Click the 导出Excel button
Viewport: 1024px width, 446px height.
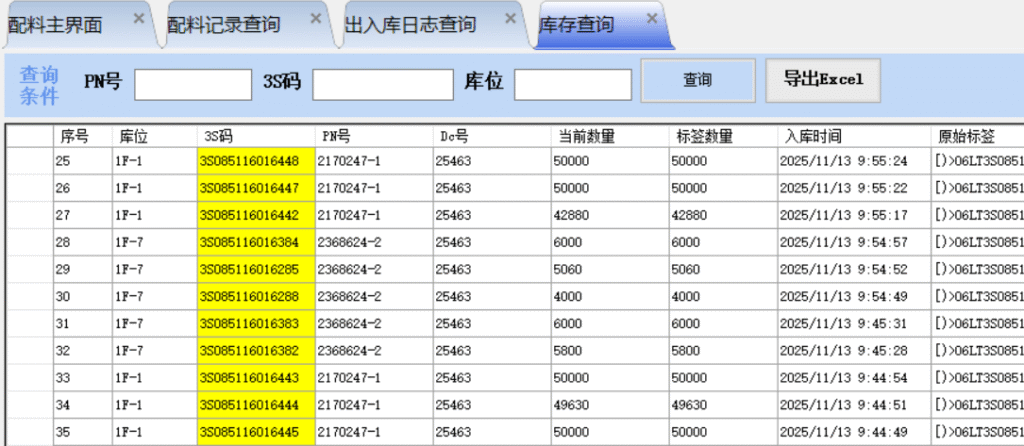[x=823, y=81]
